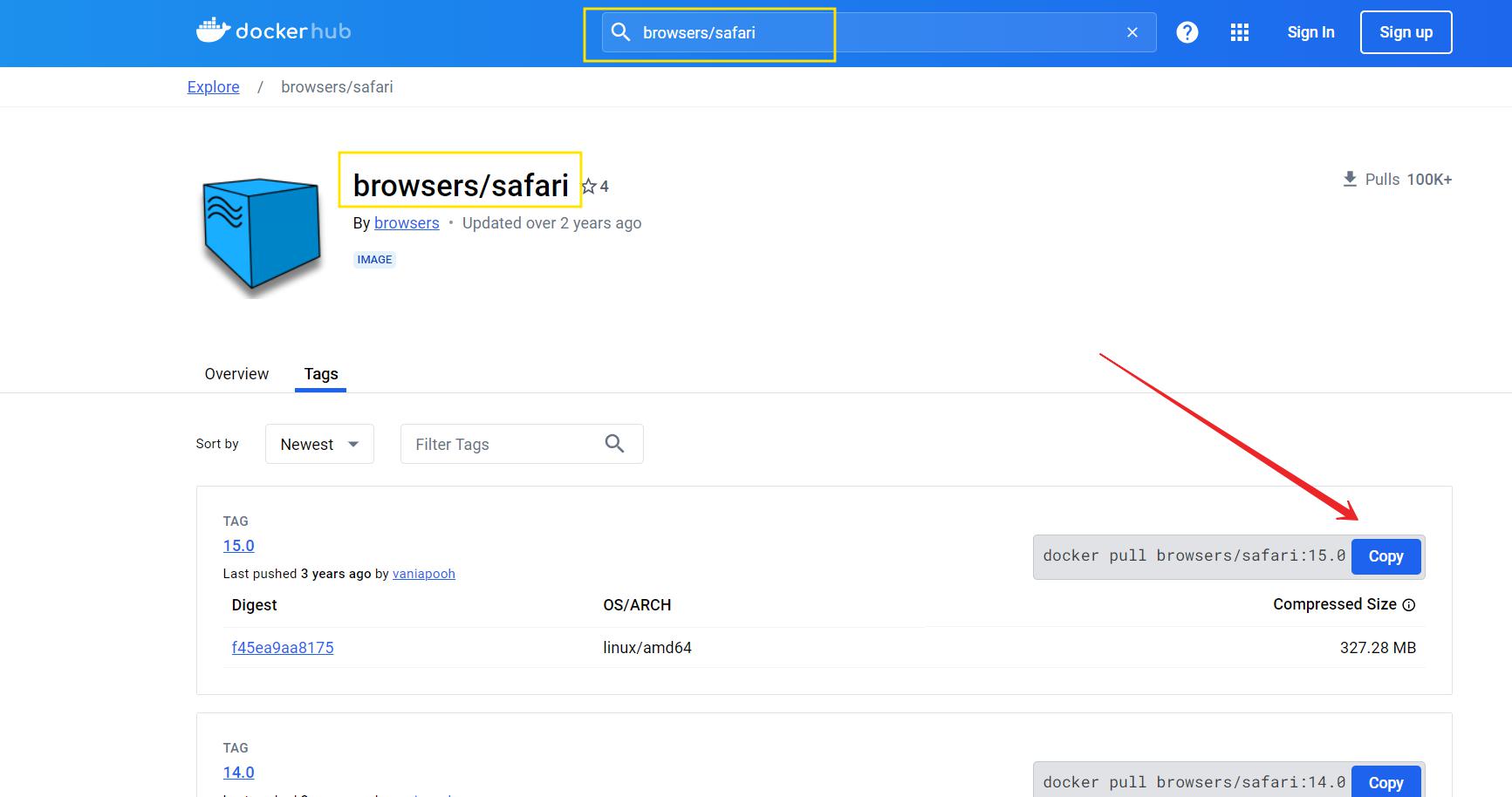Click the browsers/safari breadcrumb text
1512x797 pixels.
337,87
